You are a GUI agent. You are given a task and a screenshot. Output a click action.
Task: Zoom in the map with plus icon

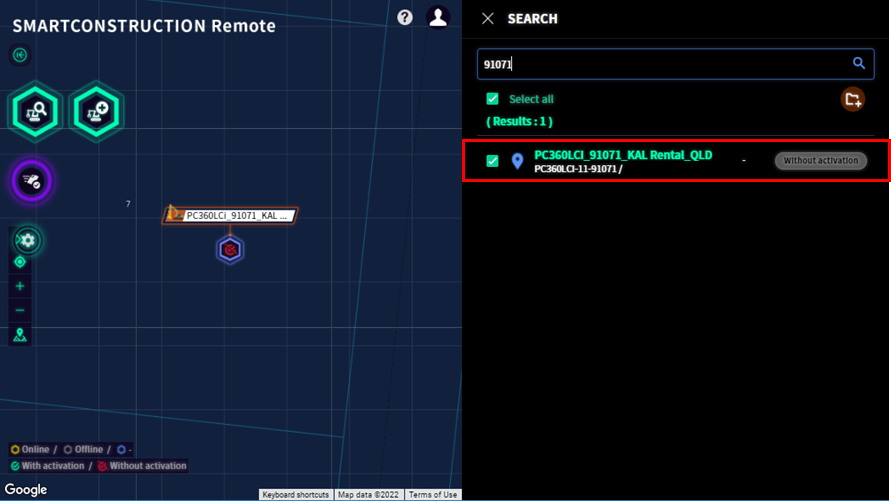pos(20,286)
